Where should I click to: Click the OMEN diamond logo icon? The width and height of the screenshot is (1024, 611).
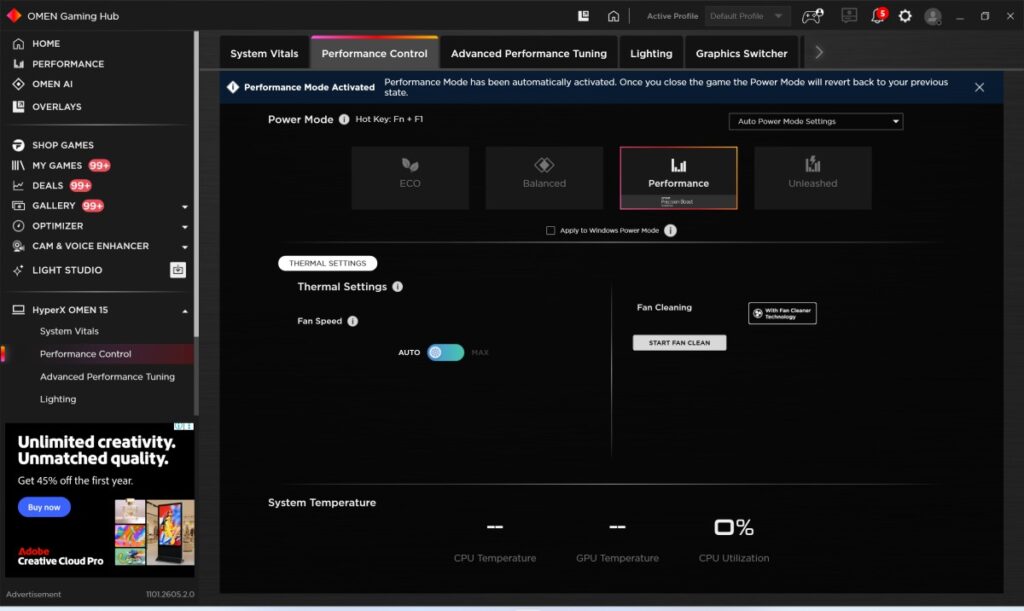(x=14, y=16)
